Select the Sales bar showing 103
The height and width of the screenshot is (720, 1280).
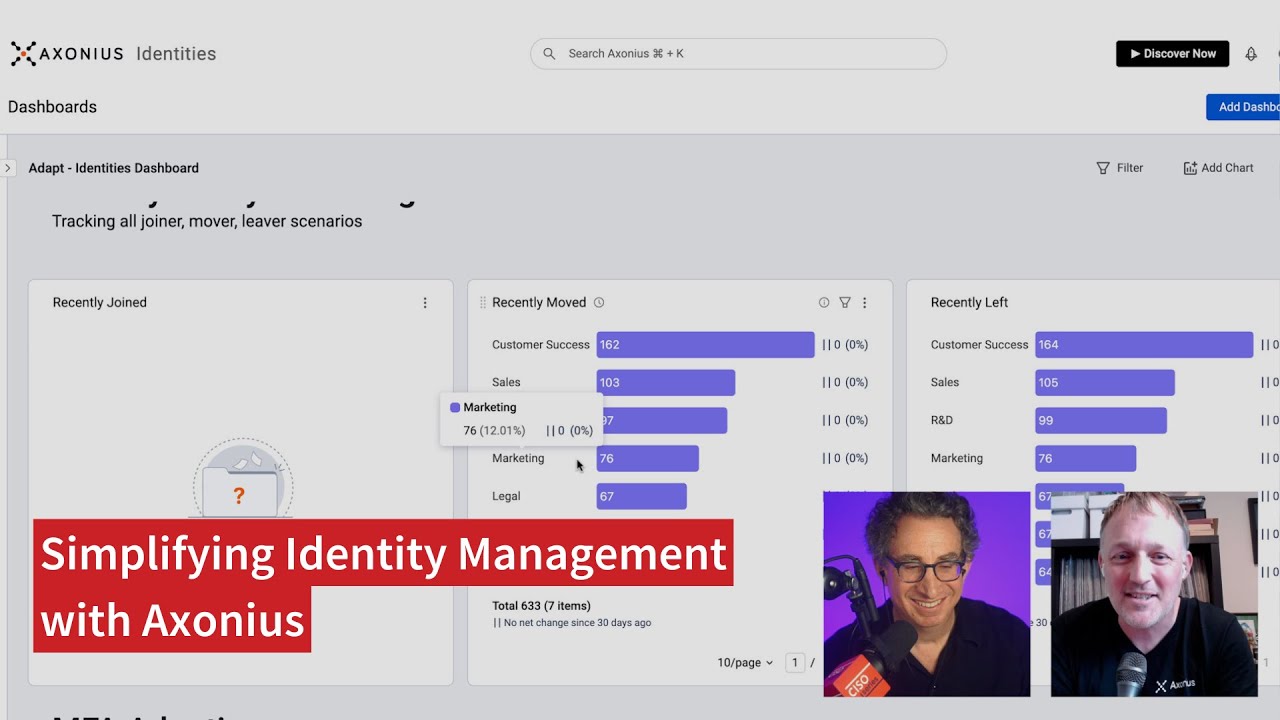(x=666, y=383)
